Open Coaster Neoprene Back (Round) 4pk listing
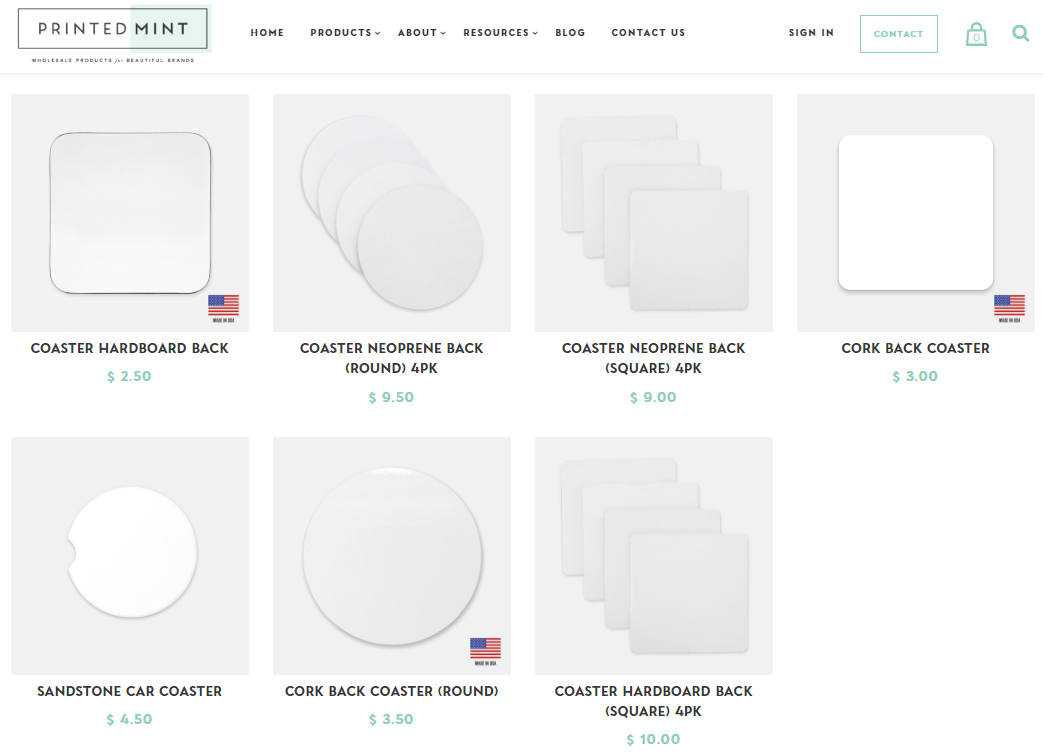This screenshot has height=755, width=1043. tap(391, 358)
